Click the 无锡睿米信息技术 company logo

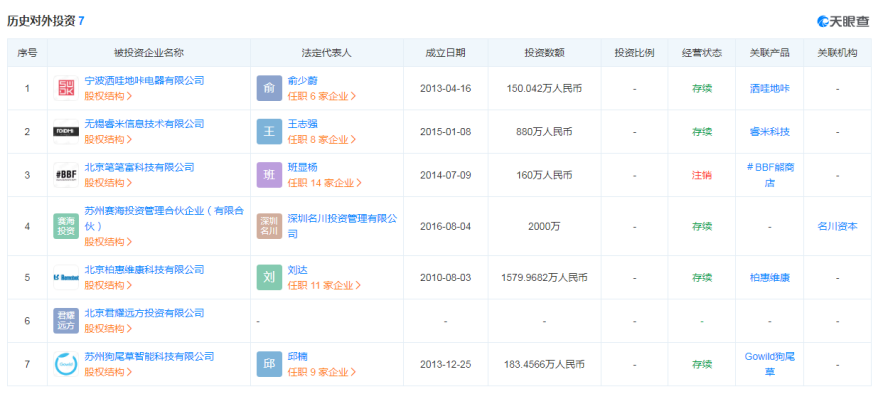point(66,132)
